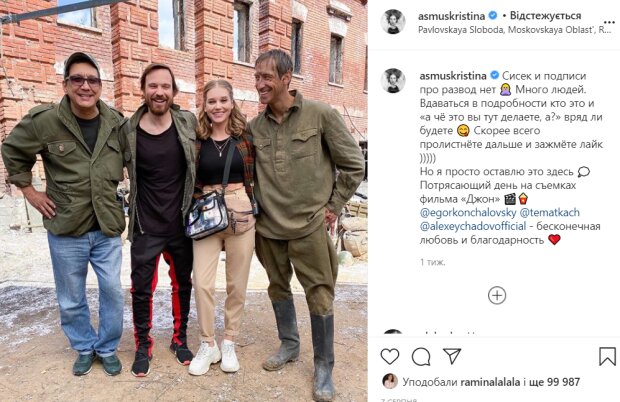Click the 1 тиж. timestamp
This screenshot has width=620, height=402.
click(x=433, y=262)
